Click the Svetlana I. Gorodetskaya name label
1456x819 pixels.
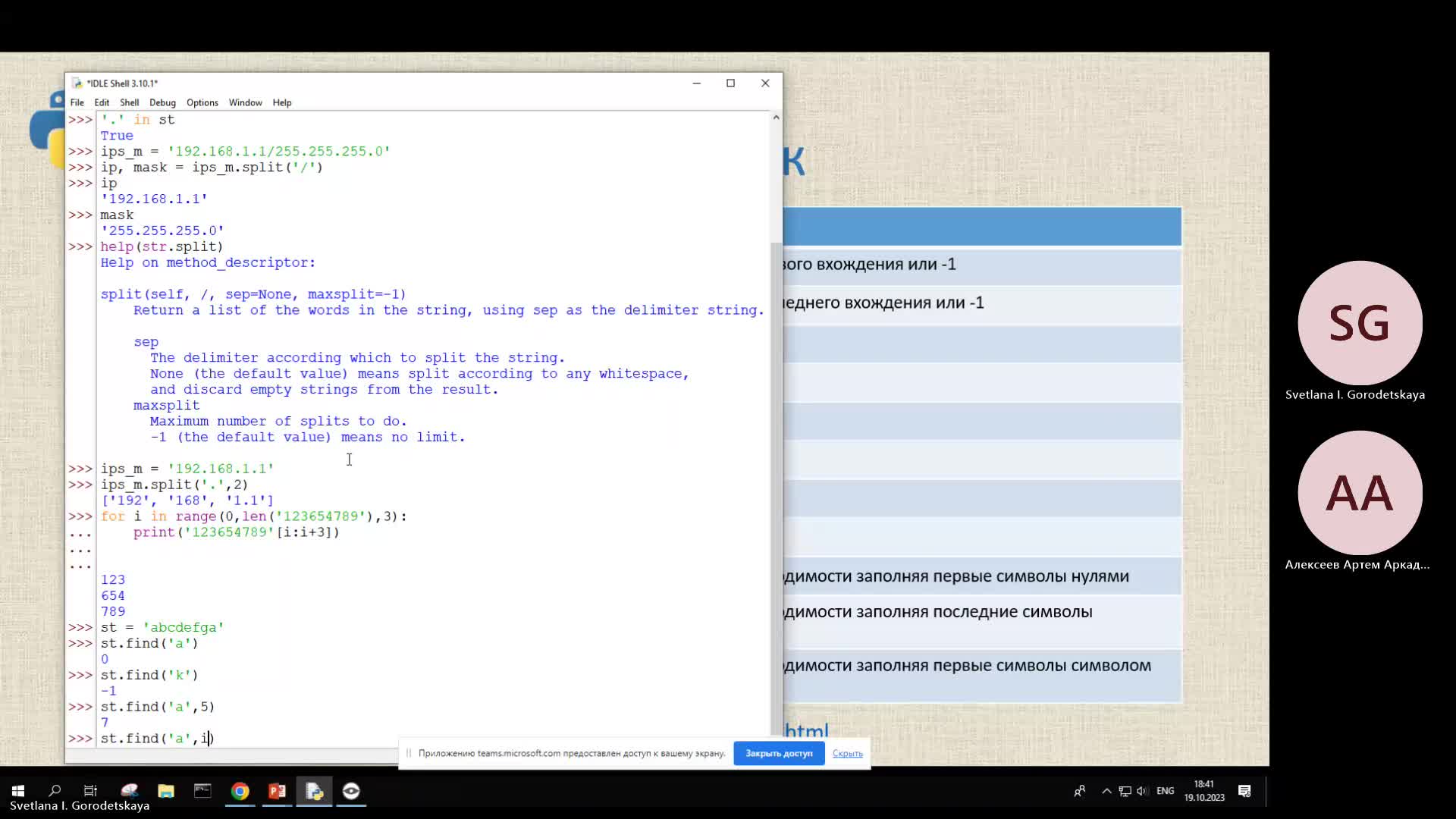click(1355, 394)
